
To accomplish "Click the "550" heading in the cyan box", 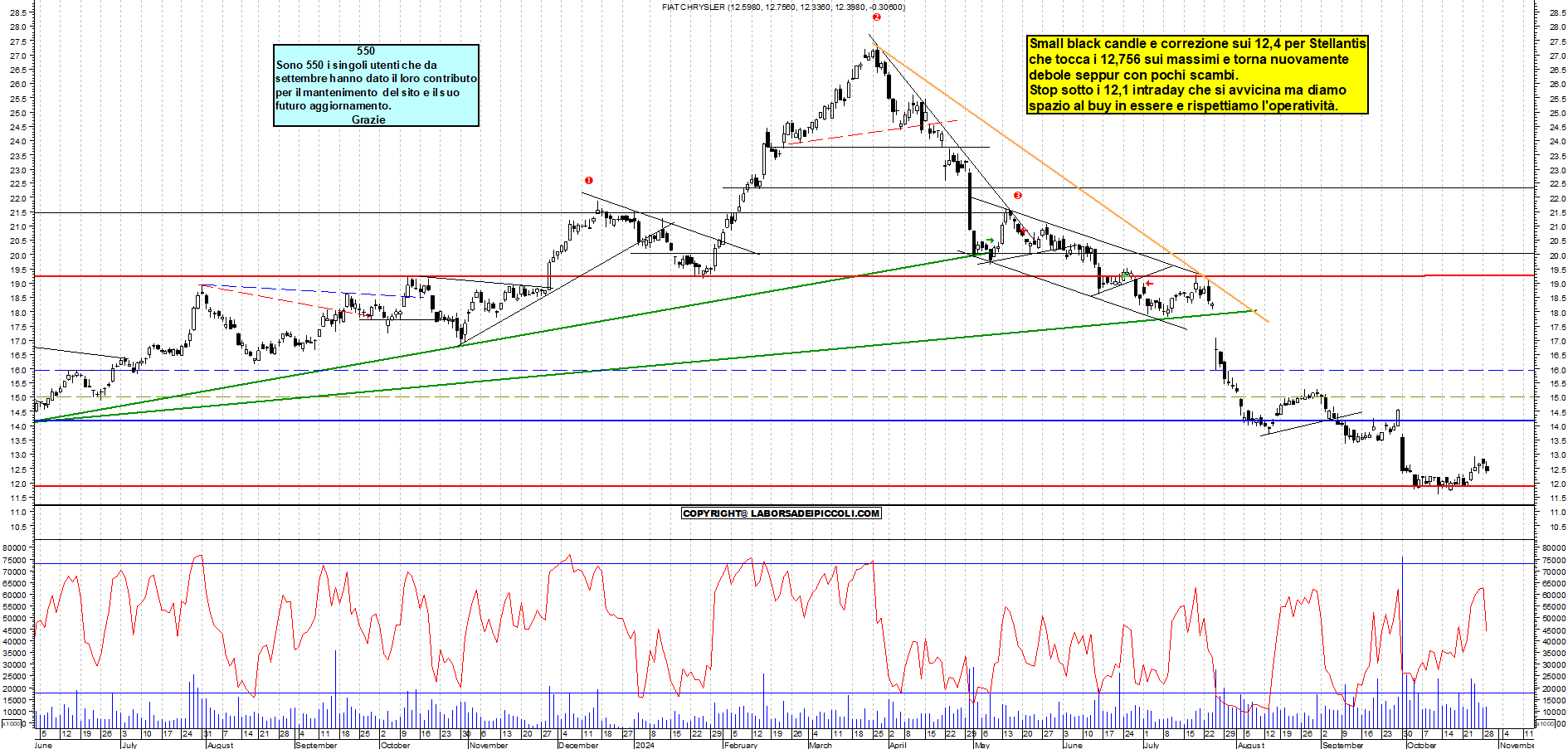I will (366, 51).
